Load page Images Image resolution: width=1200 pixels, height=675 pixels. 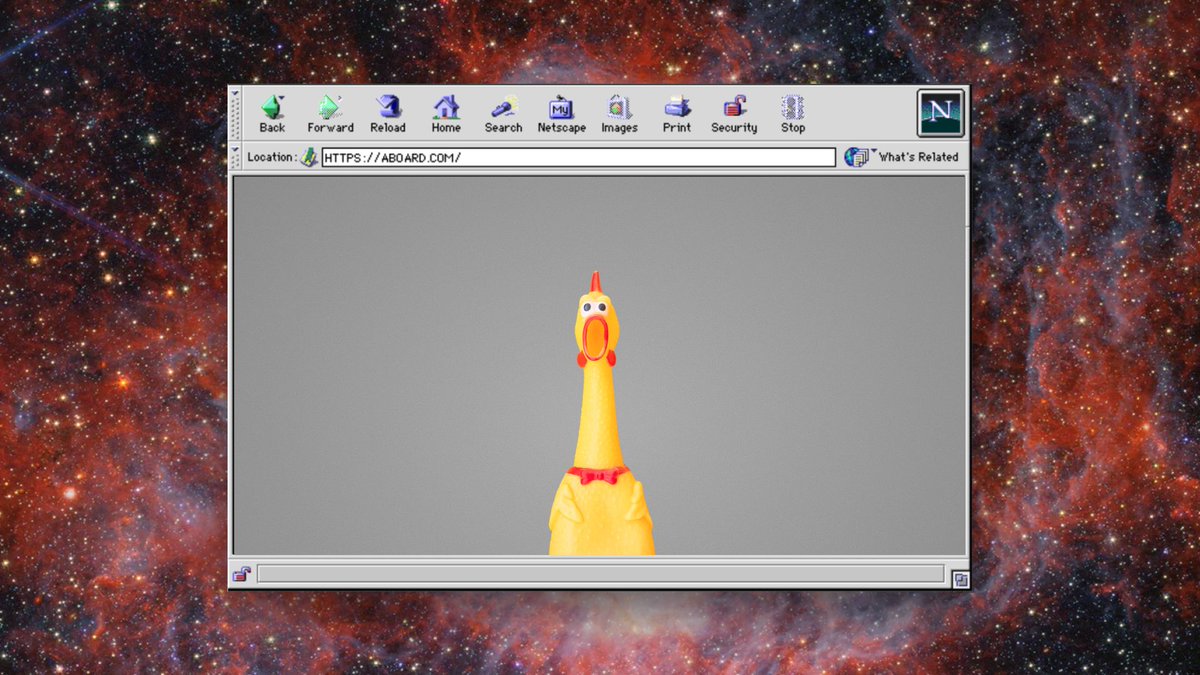click(x=619, y=114)
